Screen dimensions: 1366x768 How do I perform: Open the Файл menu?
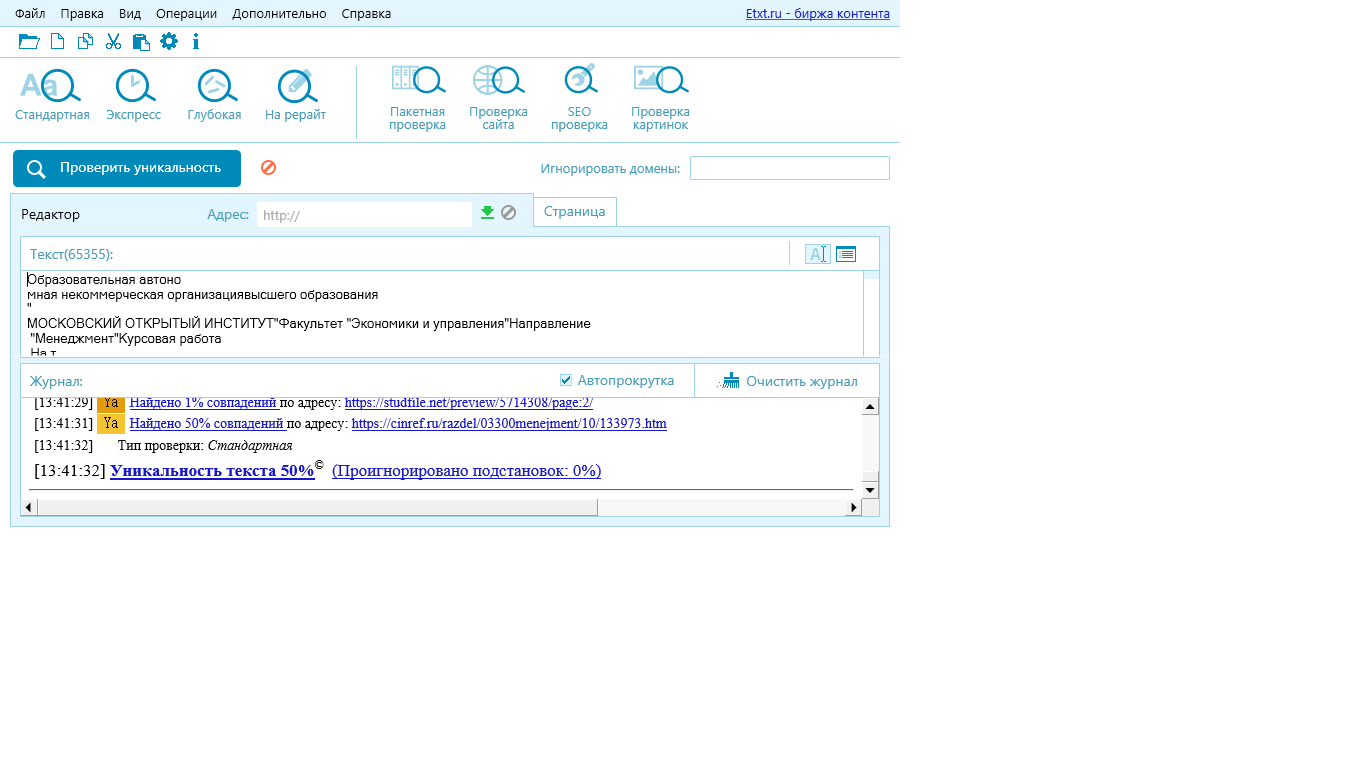tap(30, 14)
